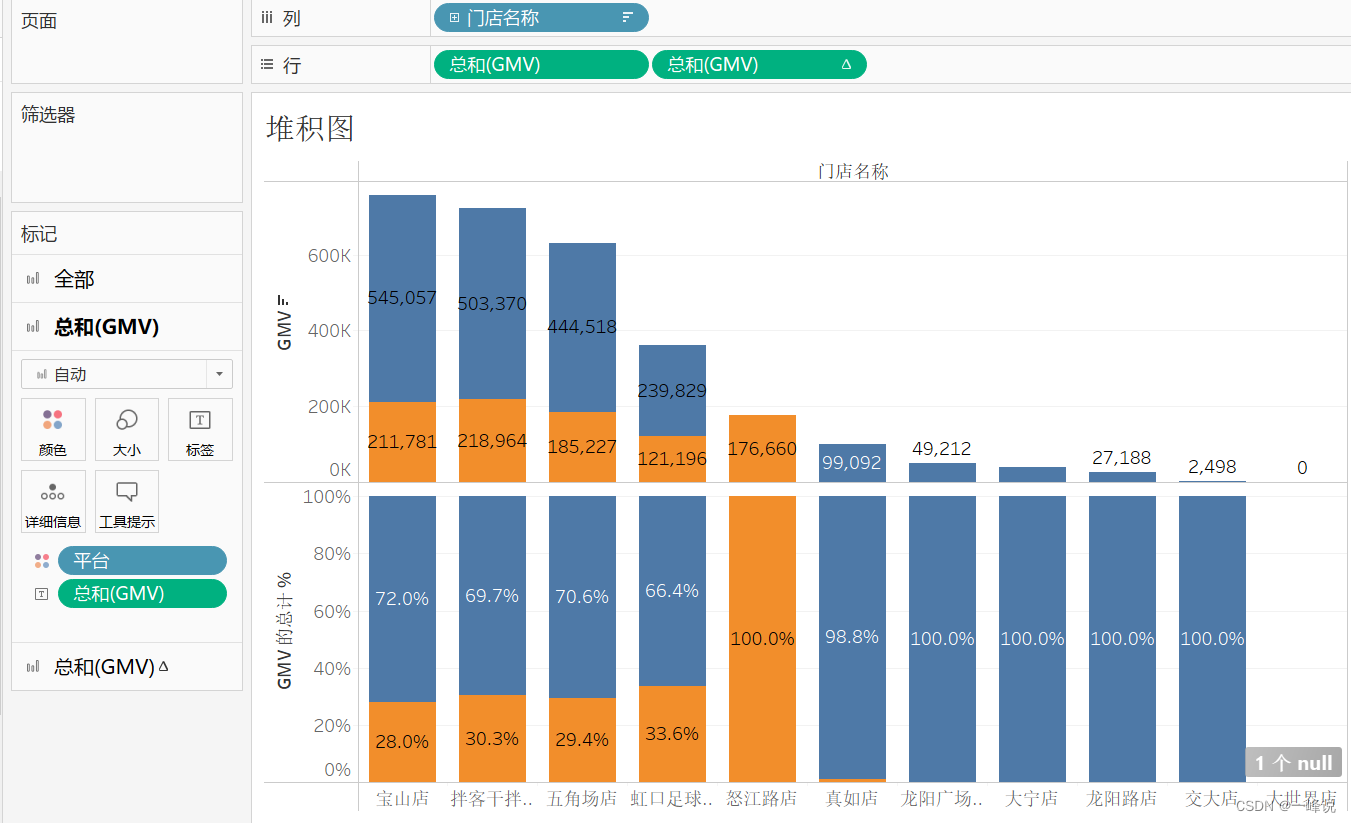Expand the 总和(GMV) Δ marks section
Screen dimensions: 1351x823
(127, 666)
